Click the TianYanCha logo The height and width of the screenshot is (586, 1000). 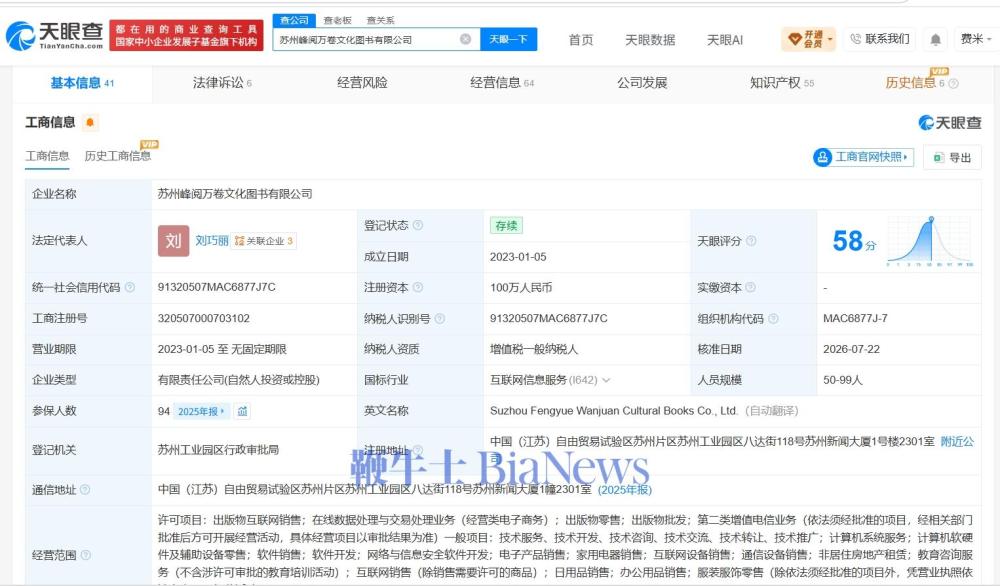pos(55,36)
